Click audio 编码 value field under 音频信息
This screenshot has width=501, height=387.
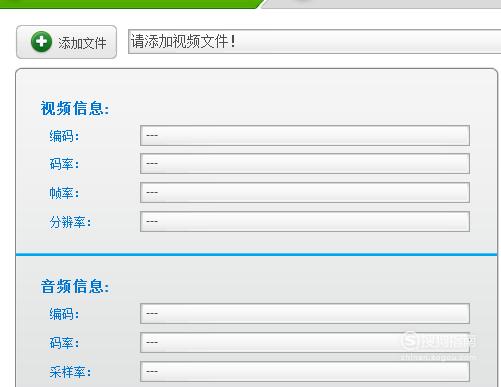tap(305, 313)
